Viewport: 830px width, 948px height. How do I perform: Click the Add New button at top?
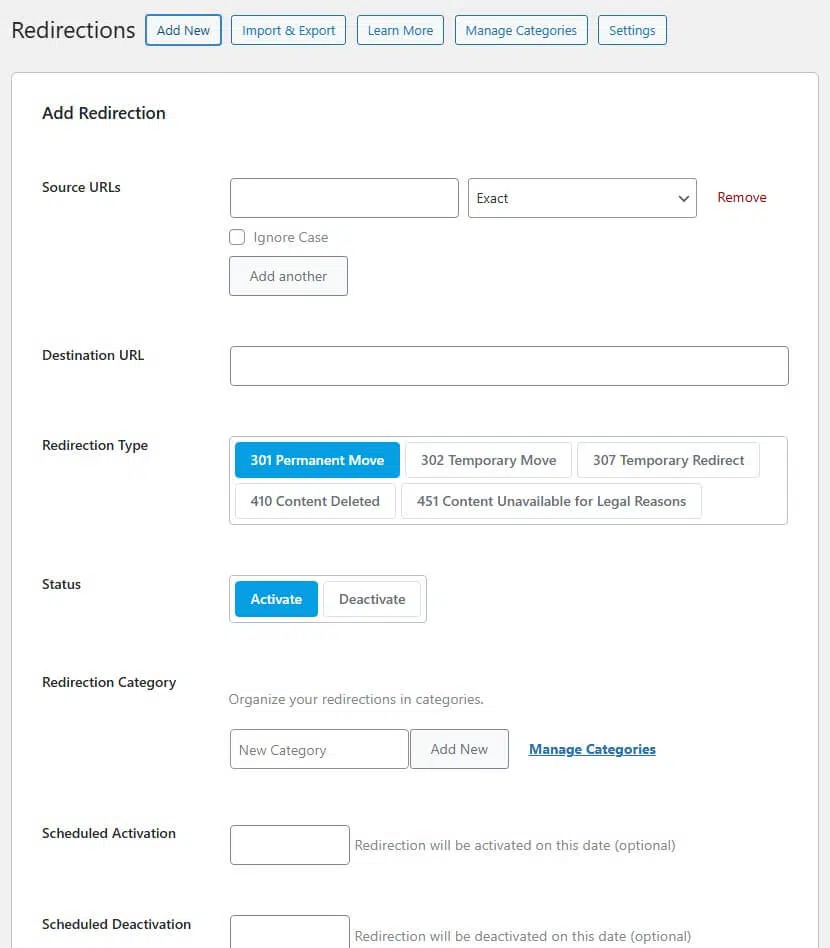pos(183,30)
